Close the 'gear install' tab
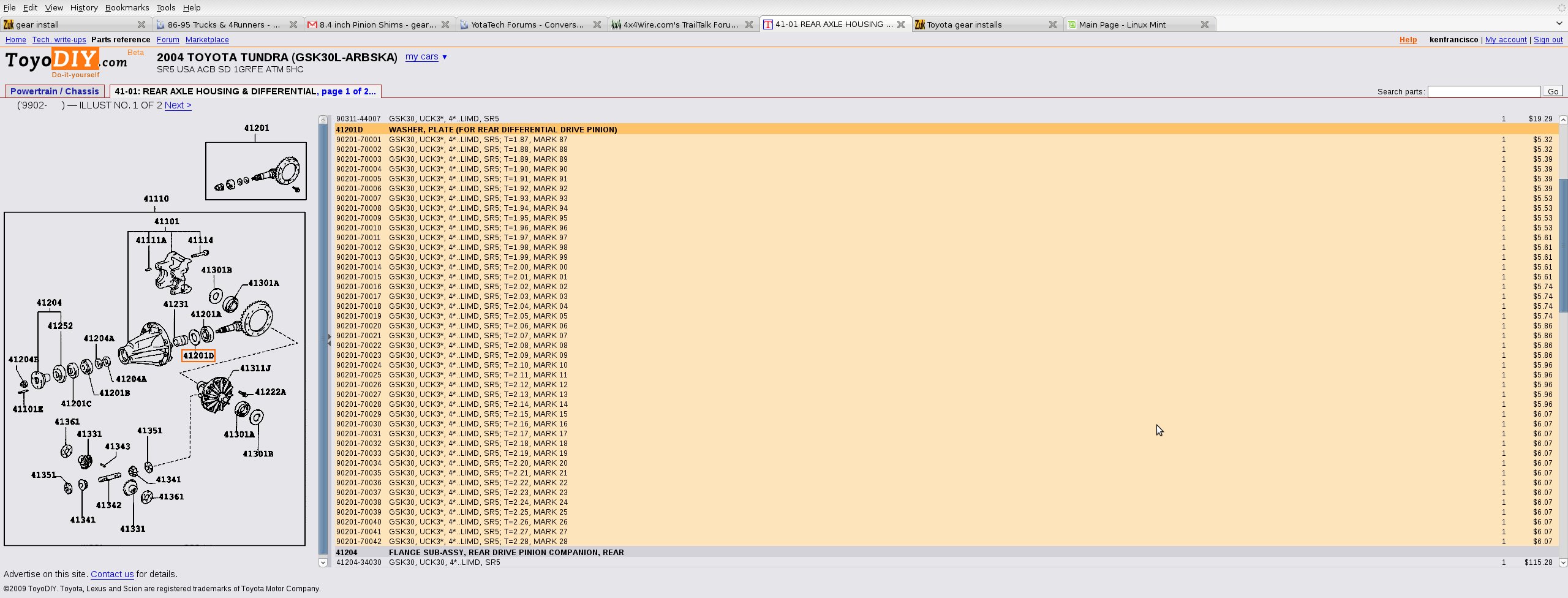This screenshot has width=1568, height=598. [141, 25]
